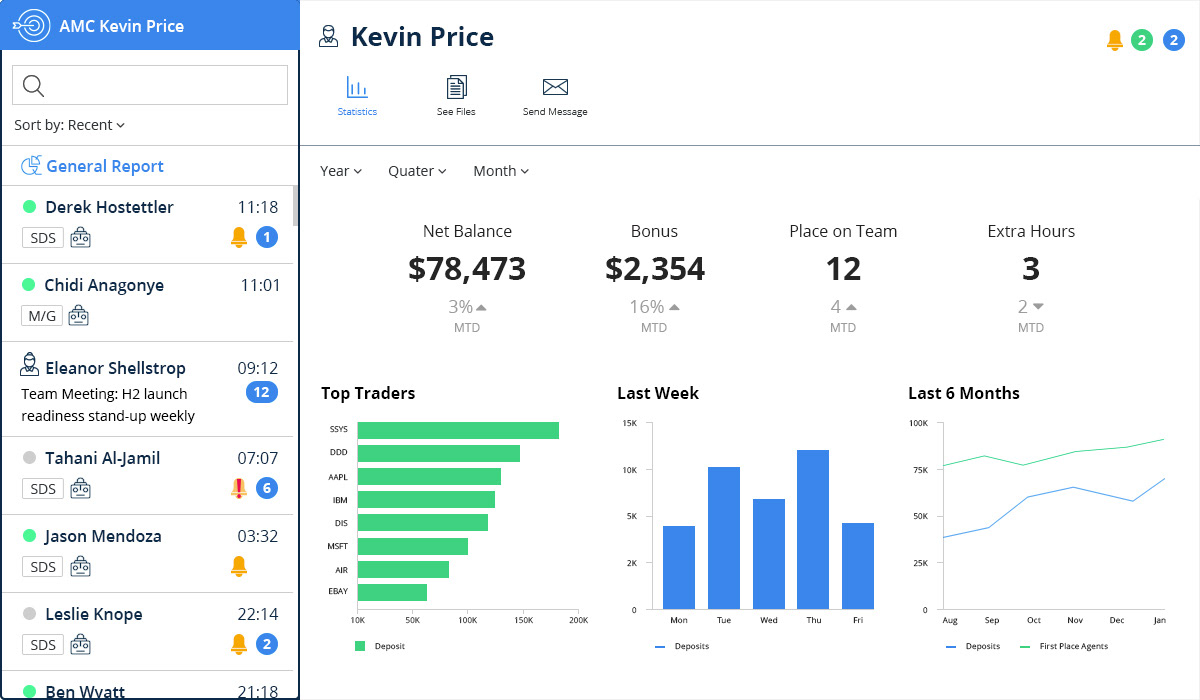Expand the Month filter dropdown
Viewport: 1200px width, 700px height.
coord(500,171)
